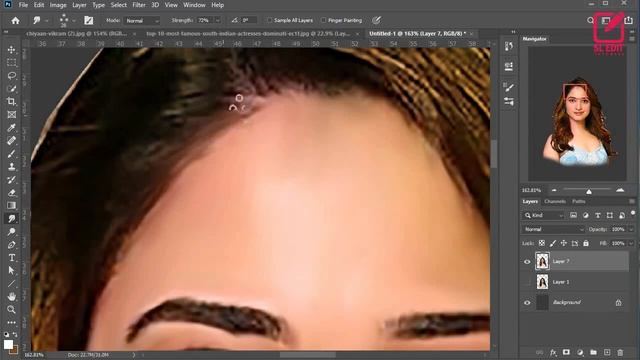
Task: Select the Eraser tool
Action: (11, 193)
